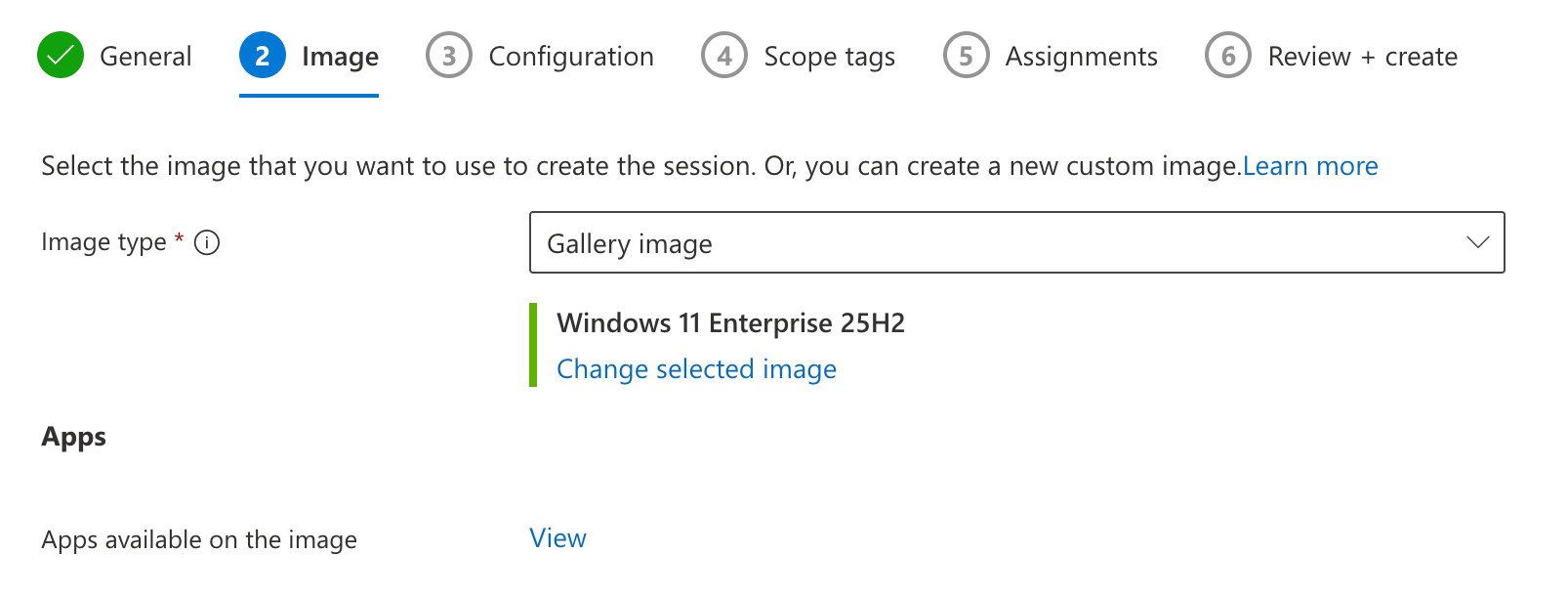Select the Image tab label
The width and height of the screenshot is (1568, 596).
(x=340, y=57)
